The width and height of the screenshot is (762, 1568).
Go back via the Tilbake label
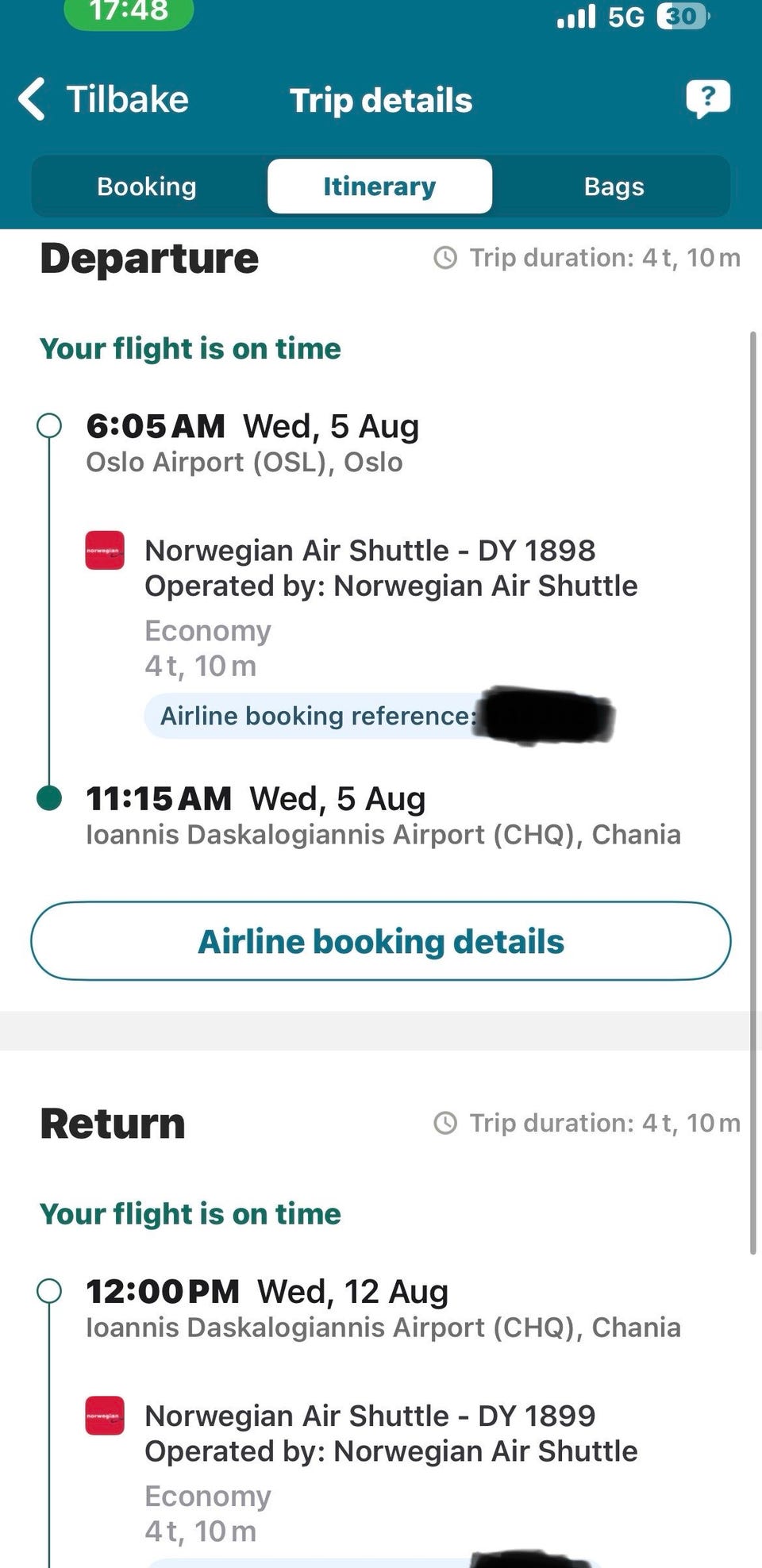pyautogui.click(x=127, y=99)
